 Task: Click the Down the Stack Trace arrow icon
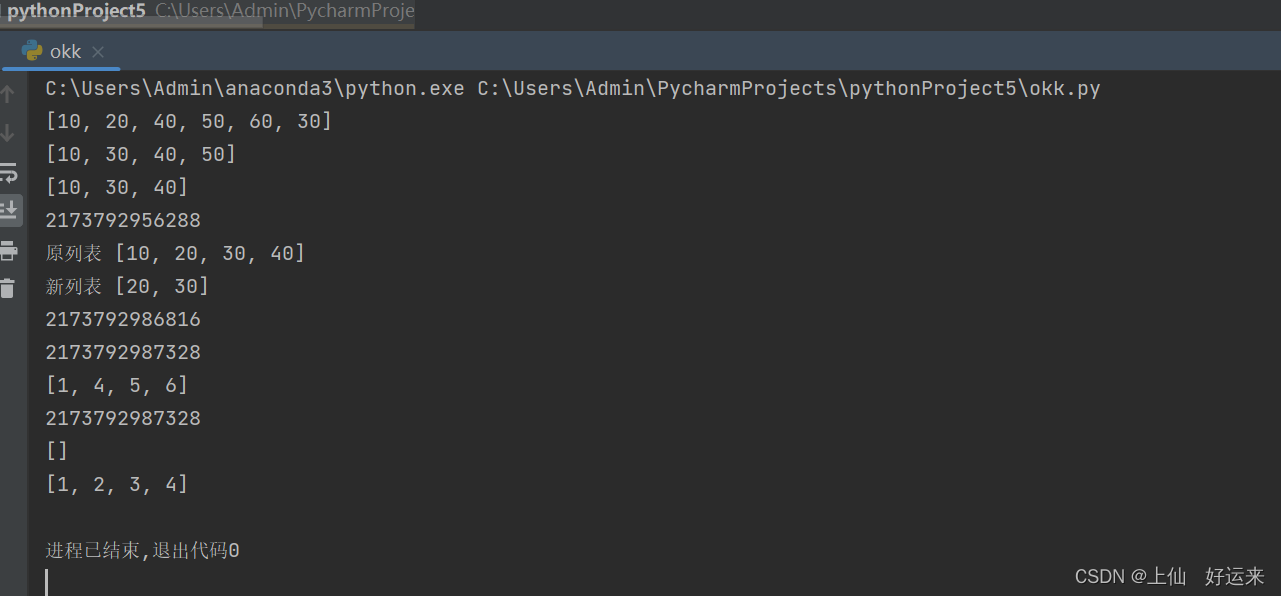click(10, 131)
